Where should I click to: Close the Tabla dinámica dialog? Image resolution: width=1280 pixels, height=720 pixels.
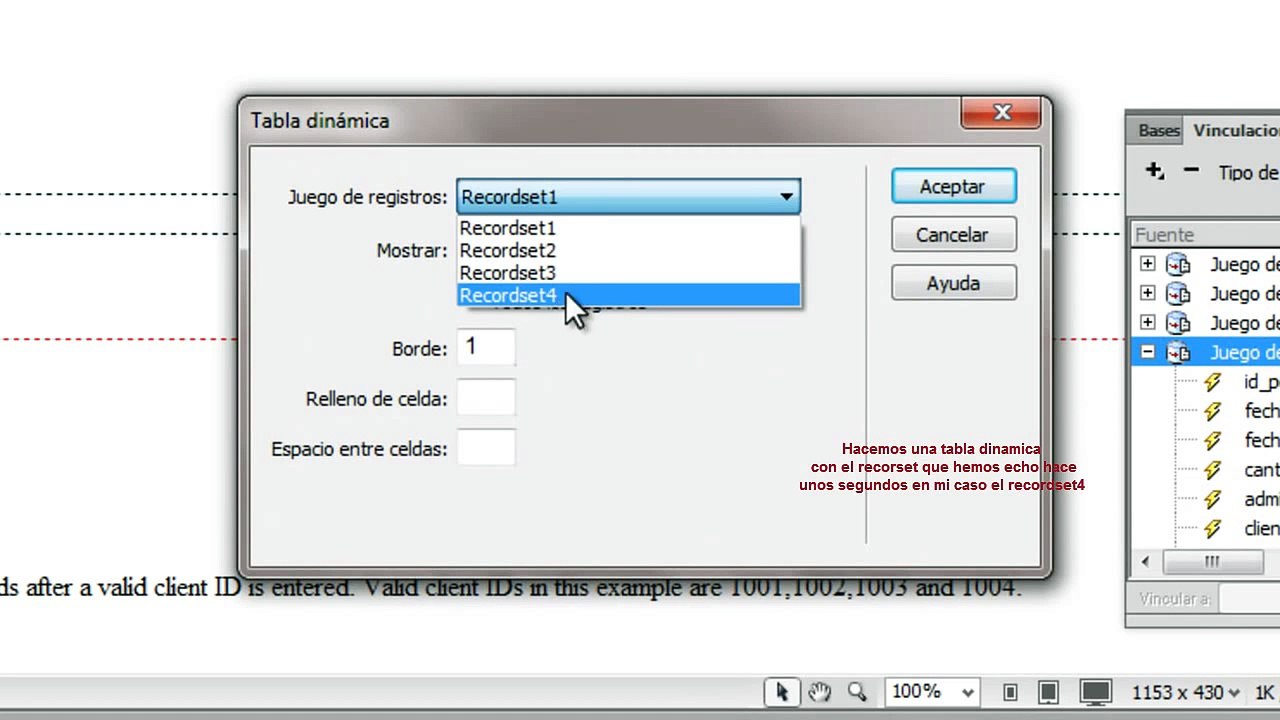[1002, 113]
